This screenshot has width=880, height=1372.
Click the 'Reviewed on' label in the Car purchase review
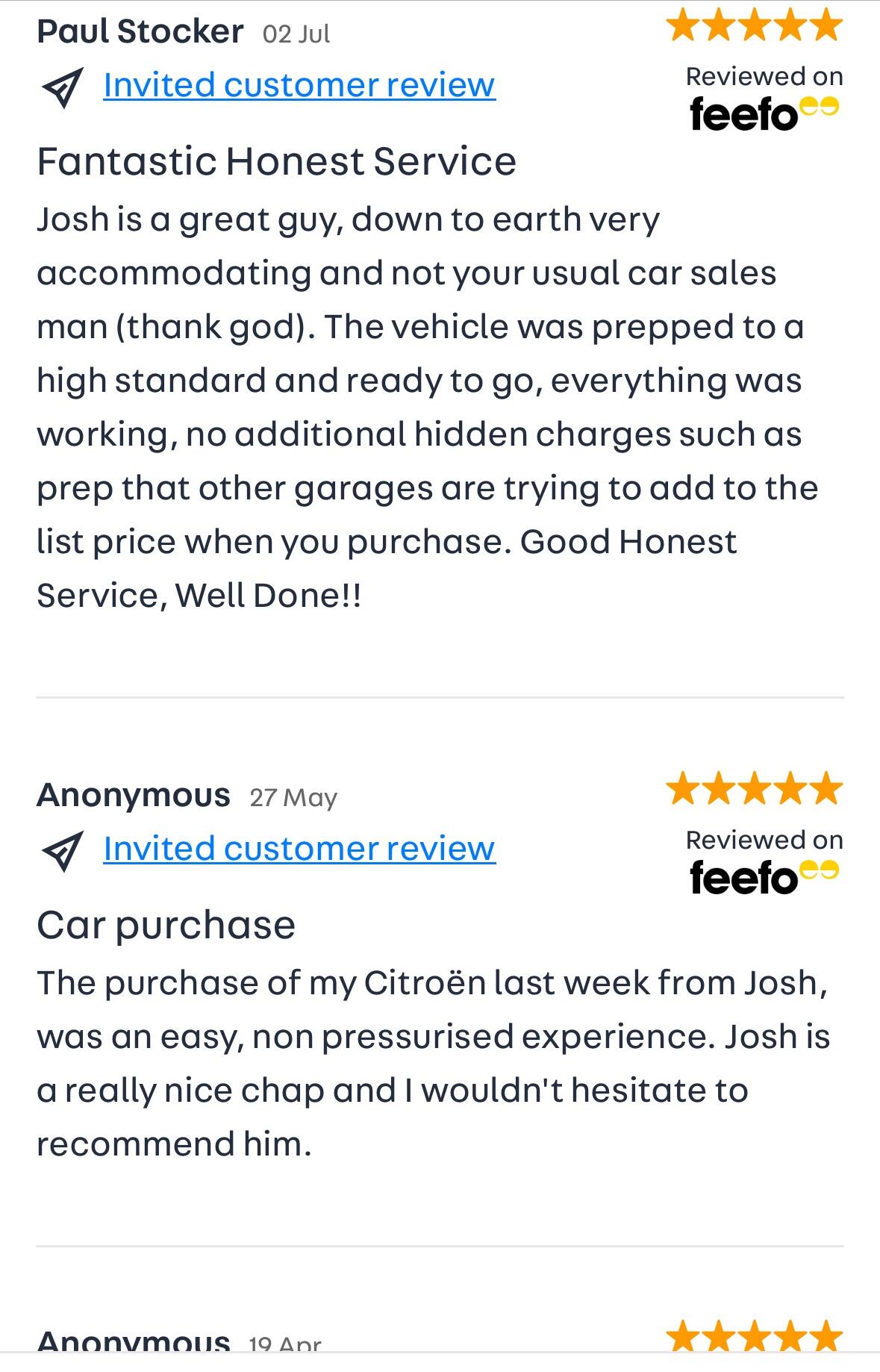[x=764, y=840]
